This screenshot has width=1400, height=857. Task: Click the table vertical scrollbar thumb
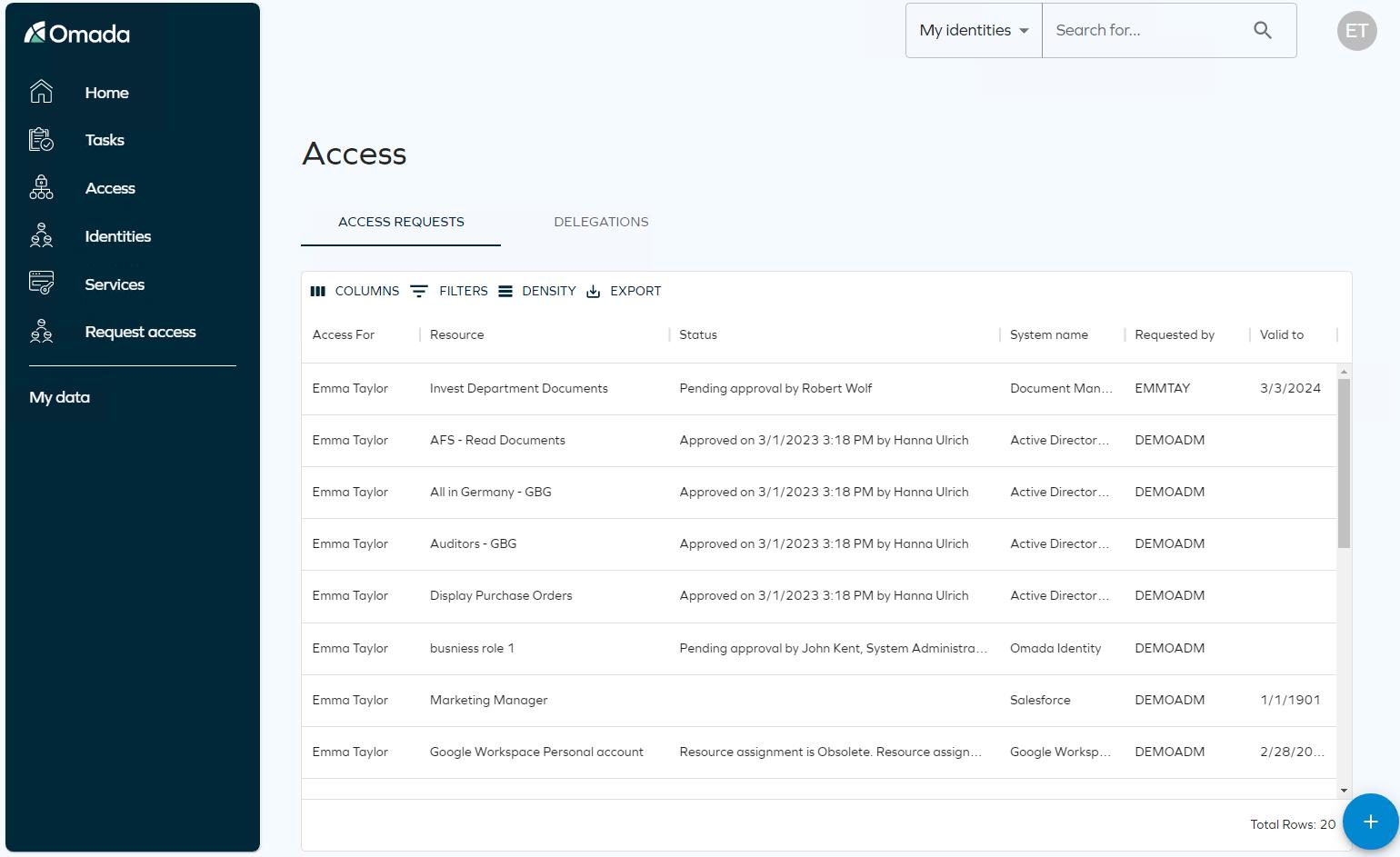point(1344,463)
